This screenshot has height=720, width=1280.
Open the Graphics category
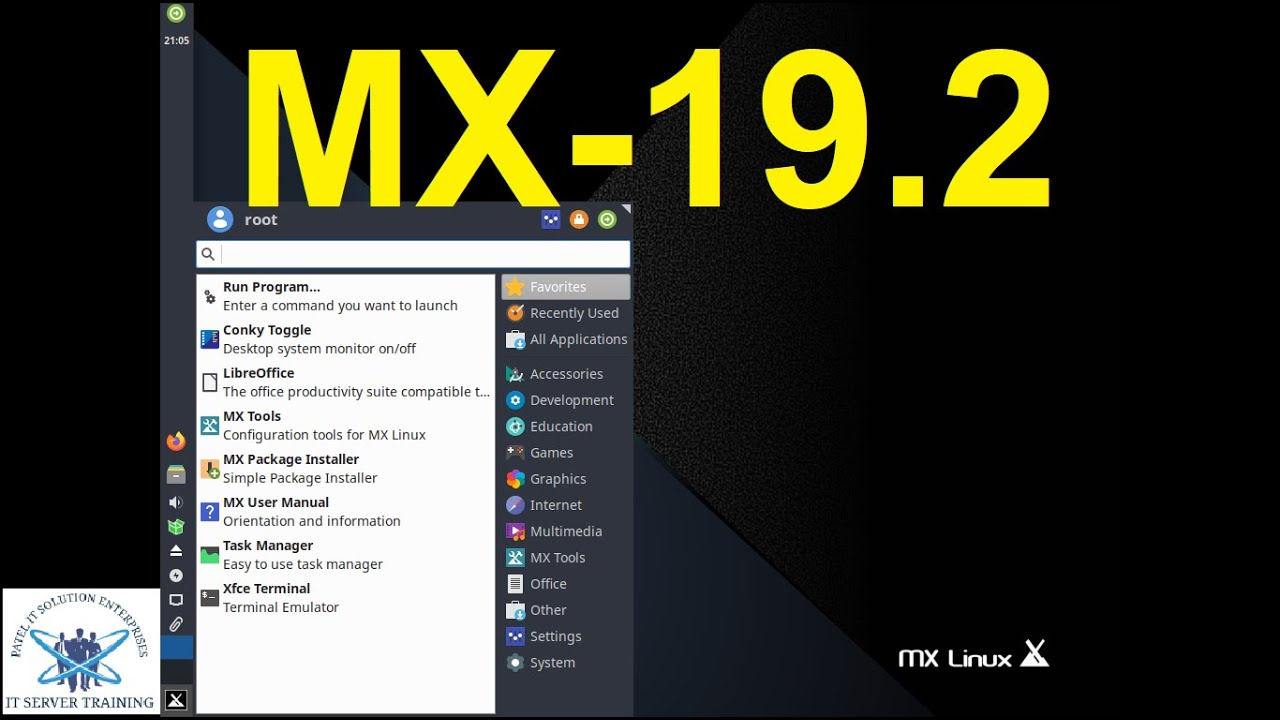pos(566,479)
